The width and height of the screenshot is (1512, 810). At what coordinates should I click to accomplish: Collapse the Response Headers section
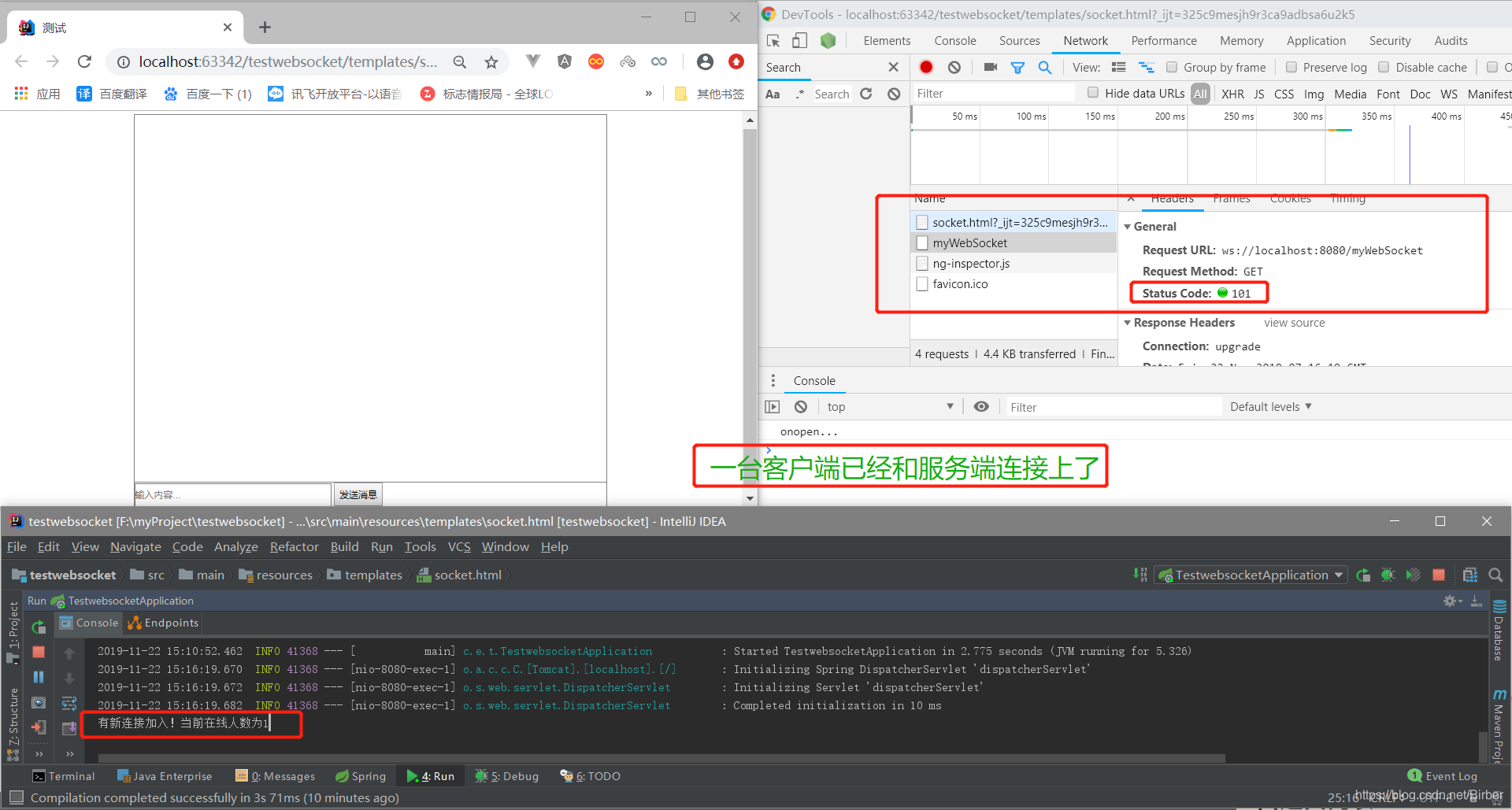pos(1128,323)
